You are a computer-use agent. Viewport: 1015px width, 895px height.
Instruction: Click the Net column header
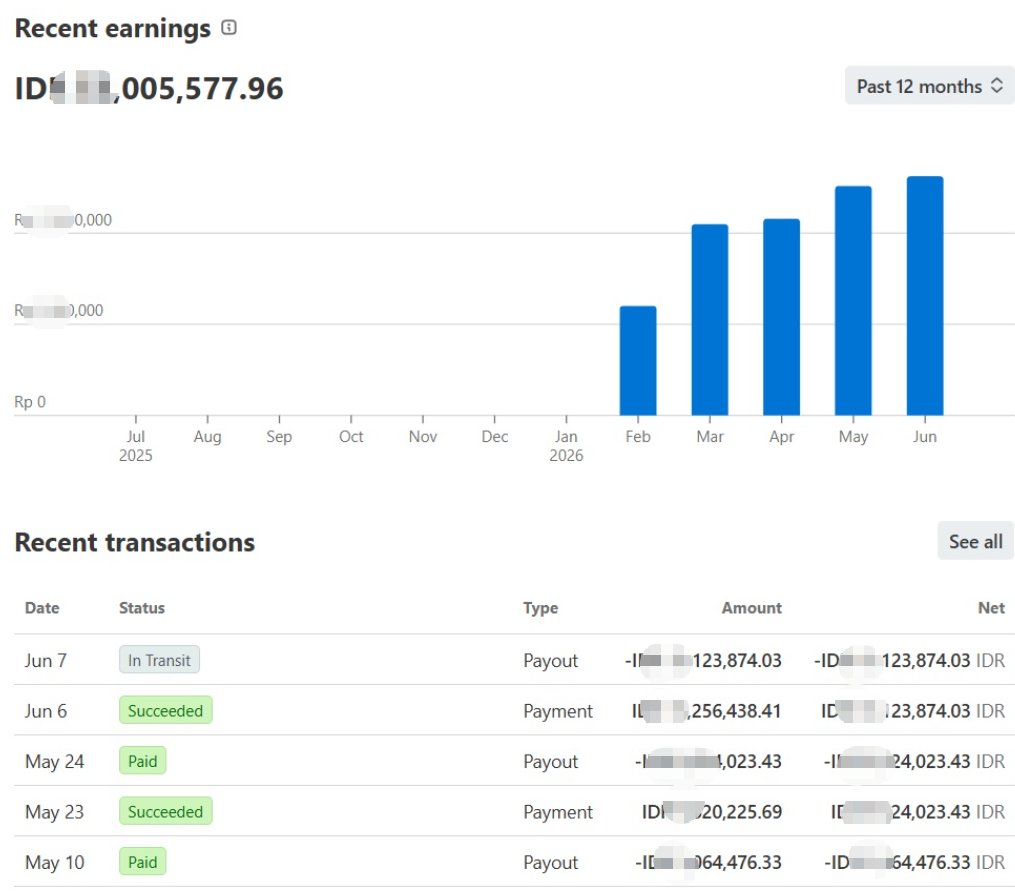pyautogui.click(x=991, y=608)
